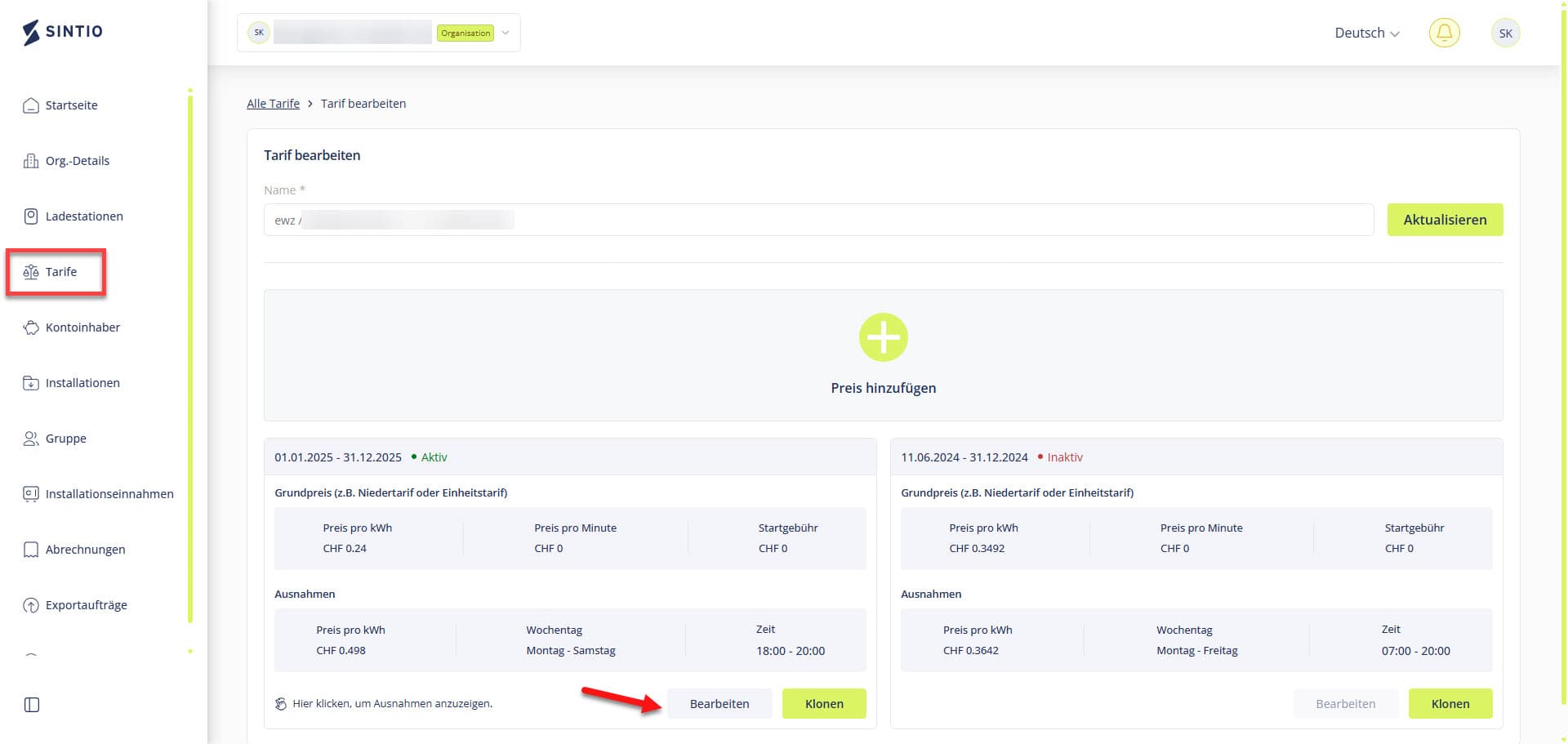Click the green plus Preis hinzufügen icon
The image size is (1568, 744).
pyautogui.click(x=883, y=337)
